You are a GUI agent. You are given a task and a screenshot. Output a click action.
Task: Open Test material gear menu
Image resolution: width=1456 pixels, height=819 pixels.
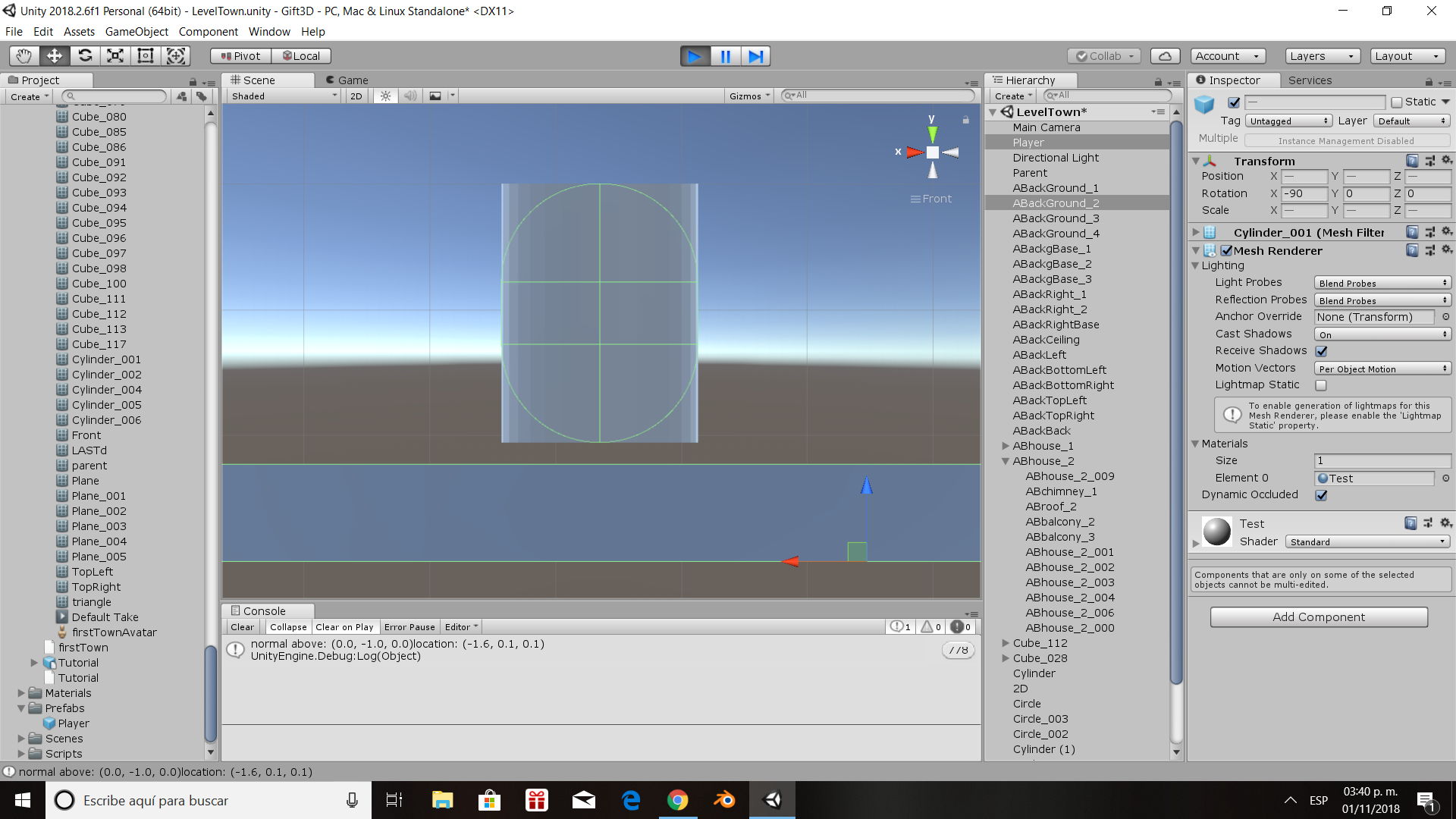1446,522
